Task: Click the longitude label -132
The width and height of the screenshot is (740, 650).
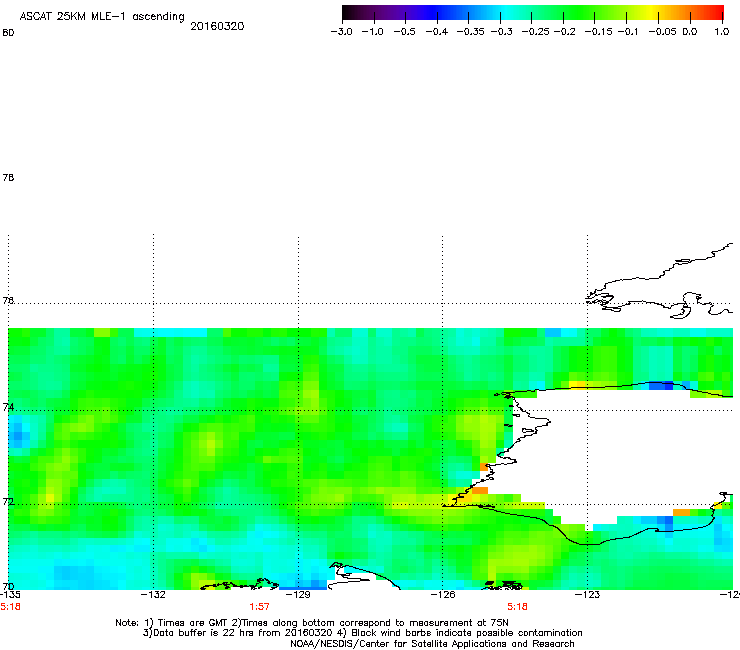Action: coord(153,595)
